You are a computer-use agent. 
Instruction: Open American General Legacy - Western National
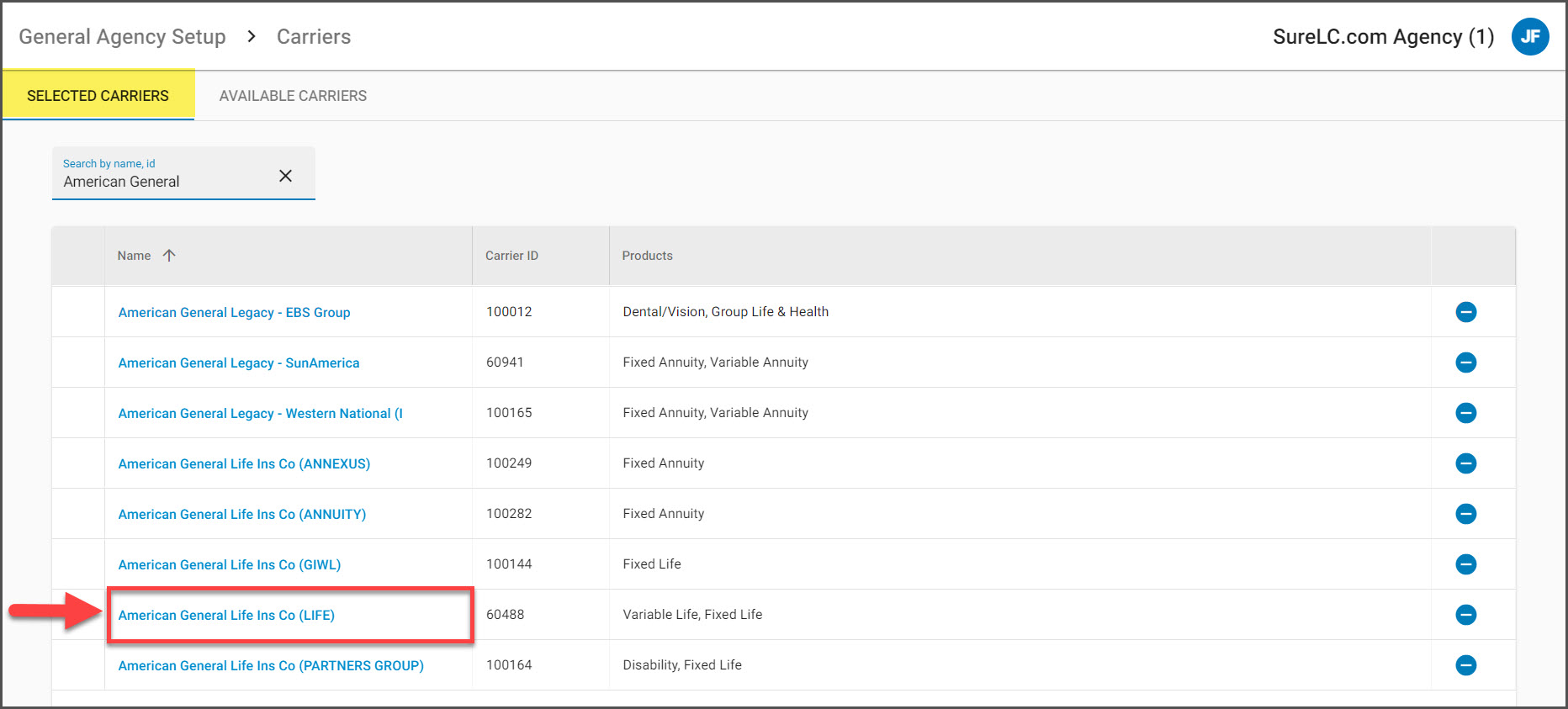pyautogui.click(x=260, y=413)
